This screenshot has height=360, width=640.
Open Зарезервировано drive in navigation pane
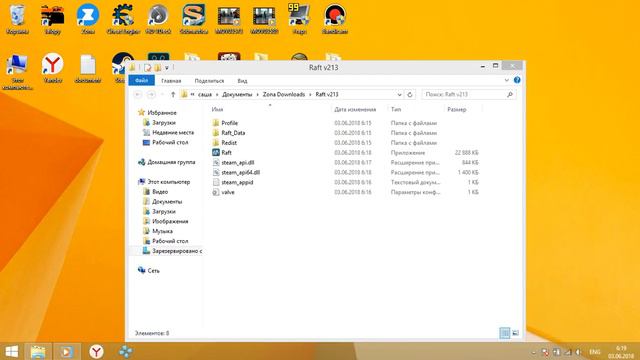pyautogui.click(x=177, y=251)
